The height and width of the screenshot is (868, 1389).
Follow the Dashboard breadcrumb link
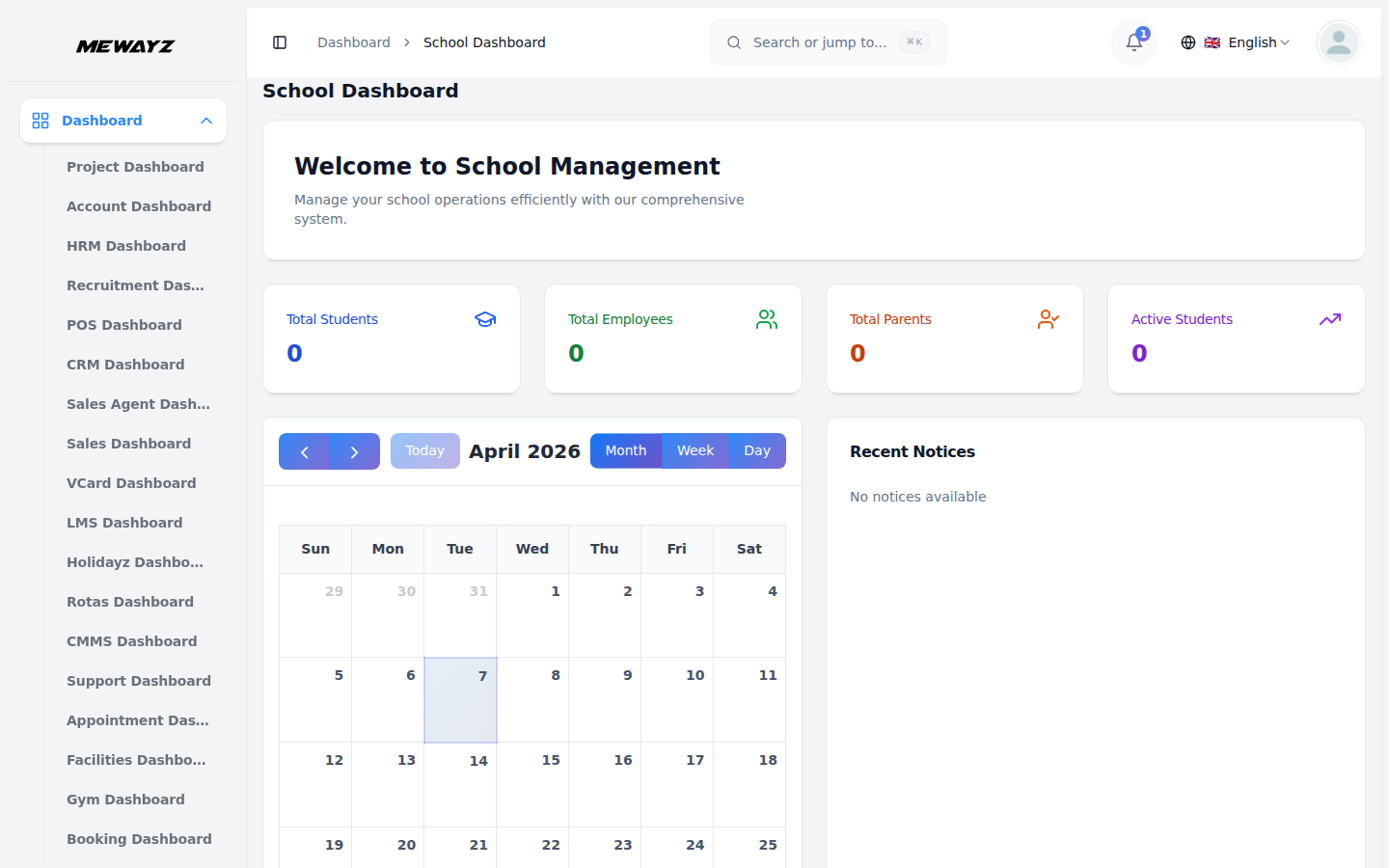pos(353,42)
